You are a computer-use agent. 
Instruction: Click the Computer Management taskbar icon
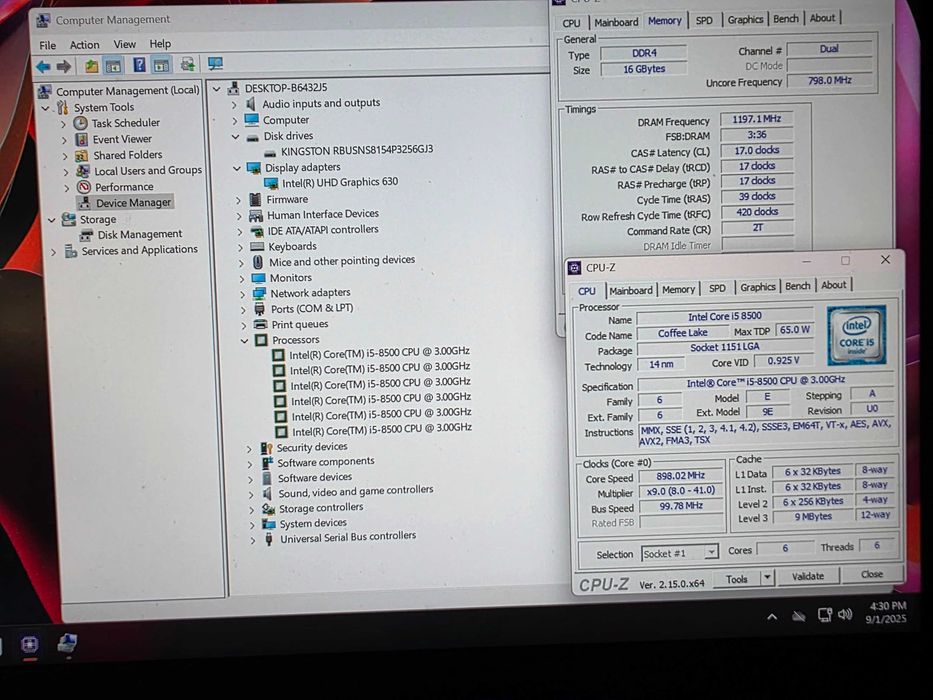point(67,645)
